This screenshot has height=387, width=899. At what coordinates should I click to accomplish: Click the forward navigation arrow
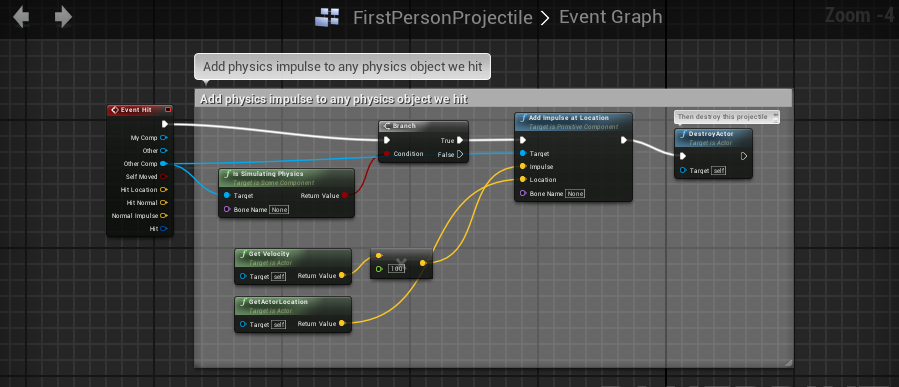(x=63, y=17)
